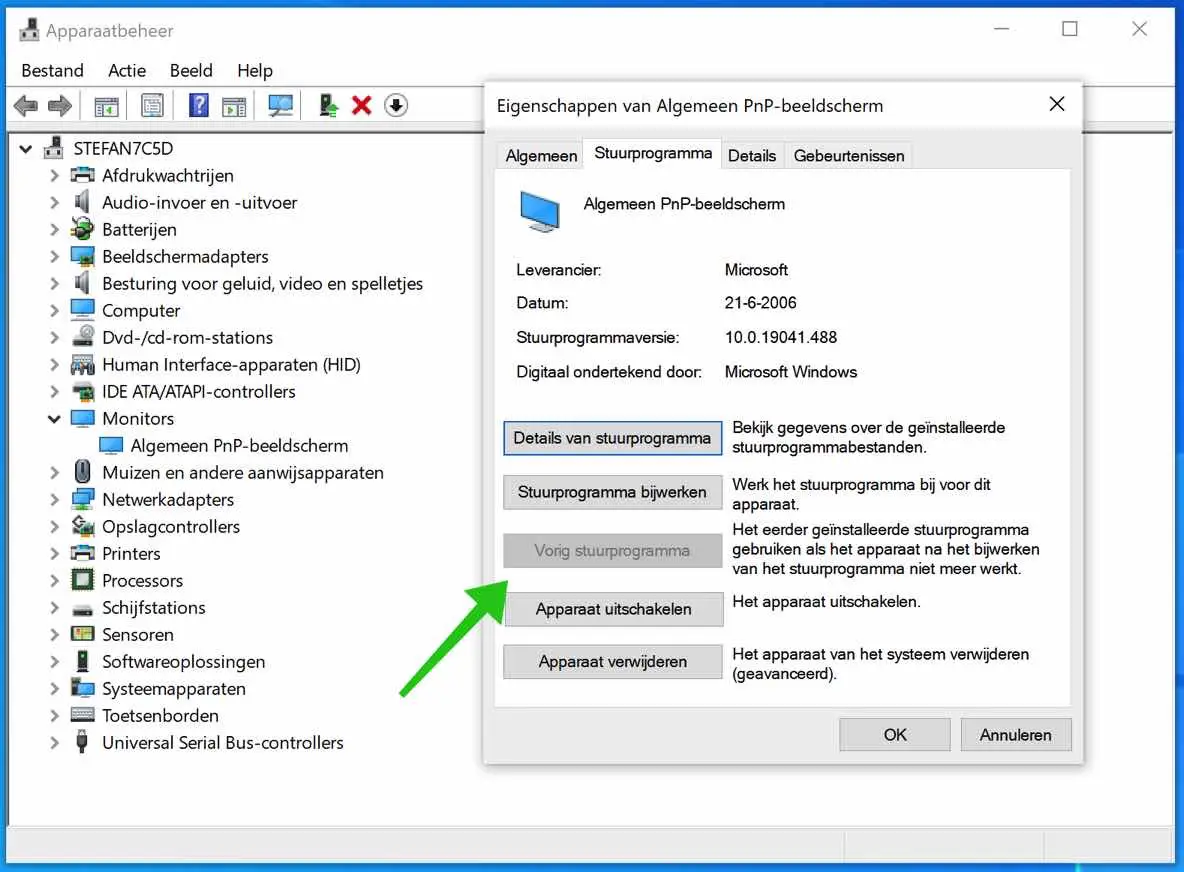This screenshot has height=872, width=1184.
Task: Open the Help menu
Action: 254,70
